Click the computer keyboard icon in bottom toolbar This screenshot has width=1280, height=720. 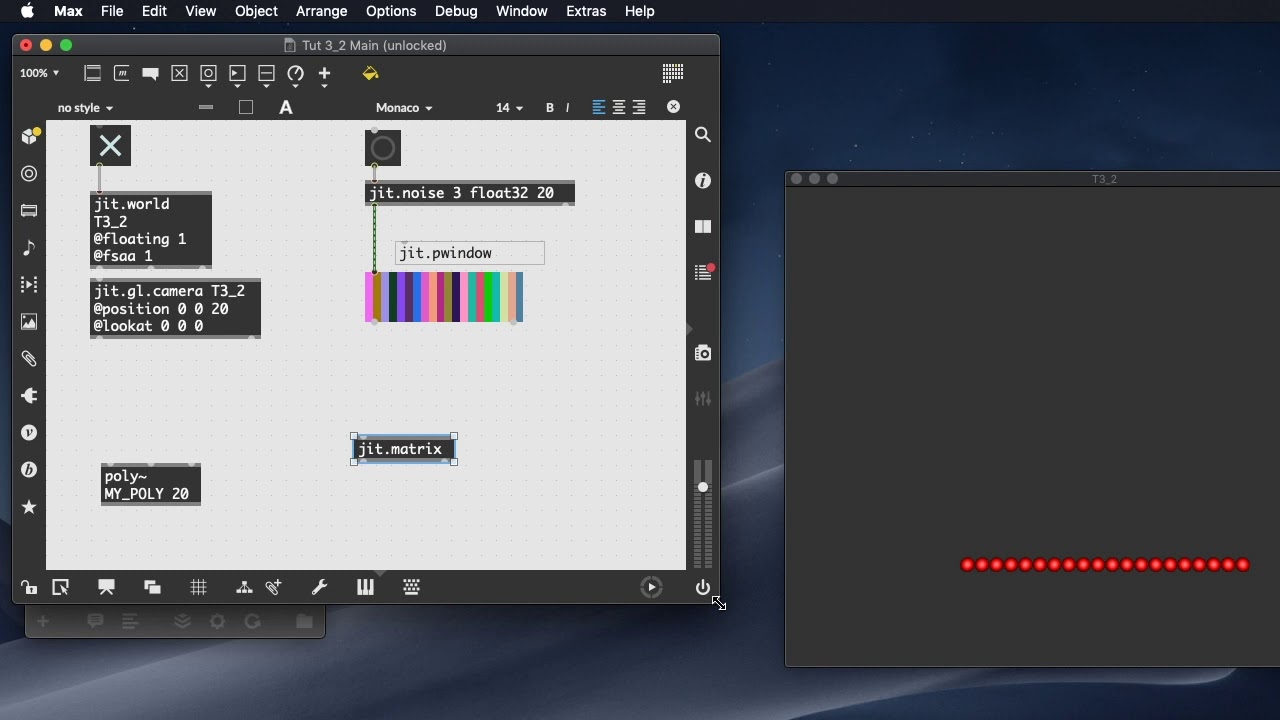pyautogui.click(x=411, y=588)
